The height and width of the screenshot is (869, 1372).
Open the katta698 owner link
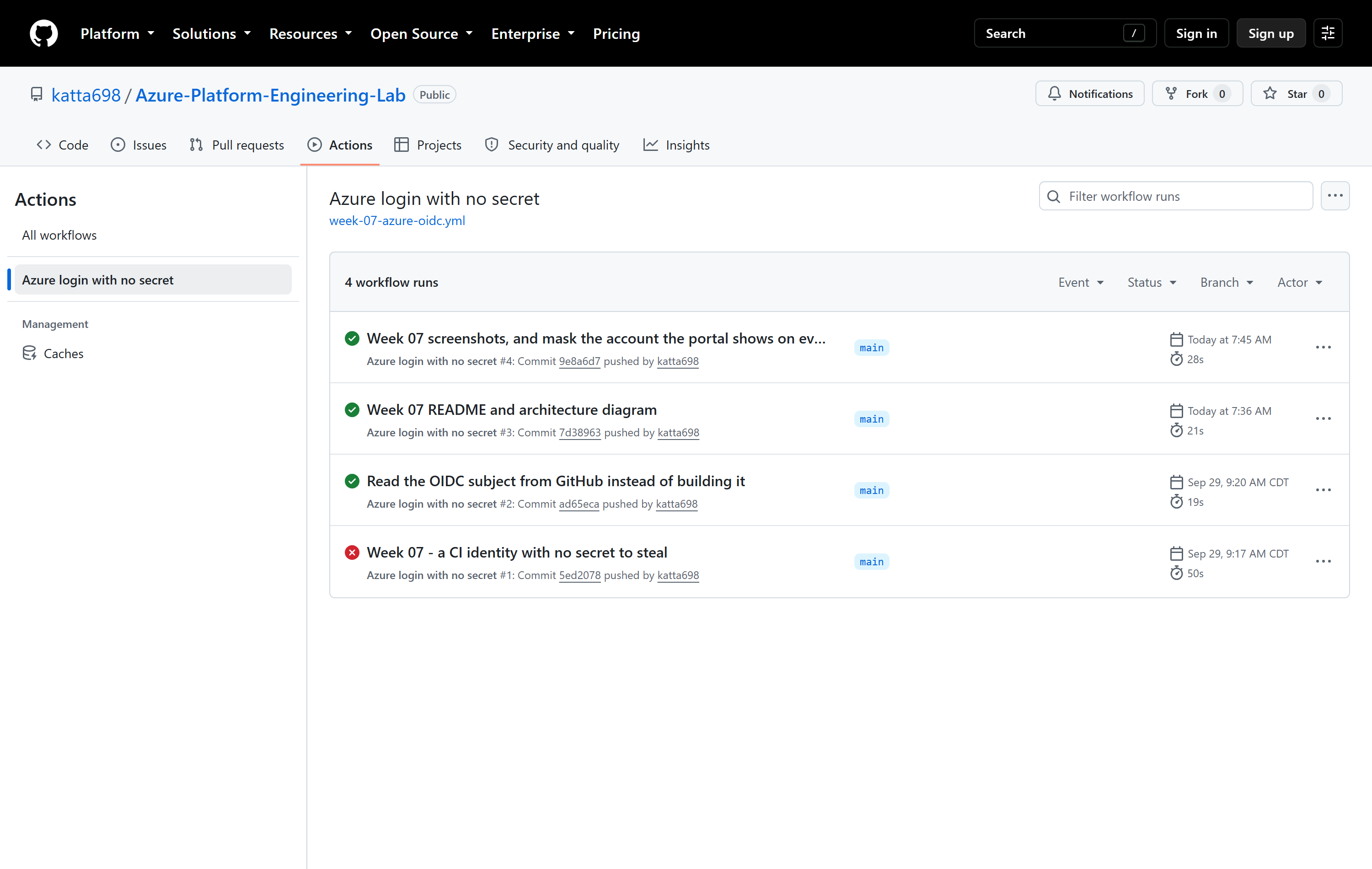pyautogui.click(x=86, y=95)
